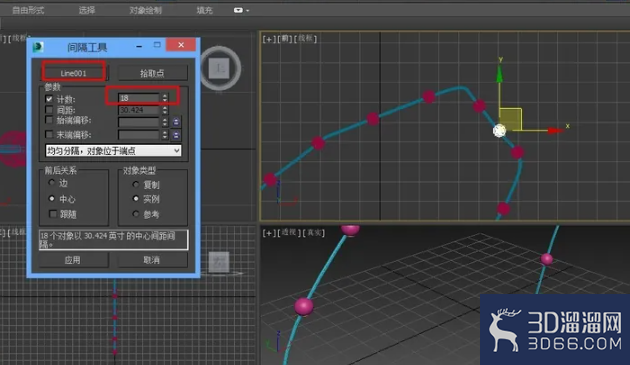Click the [真实] shading label in perspective viewport
Viewport: 630px width, 365px height.
point(313,233)
